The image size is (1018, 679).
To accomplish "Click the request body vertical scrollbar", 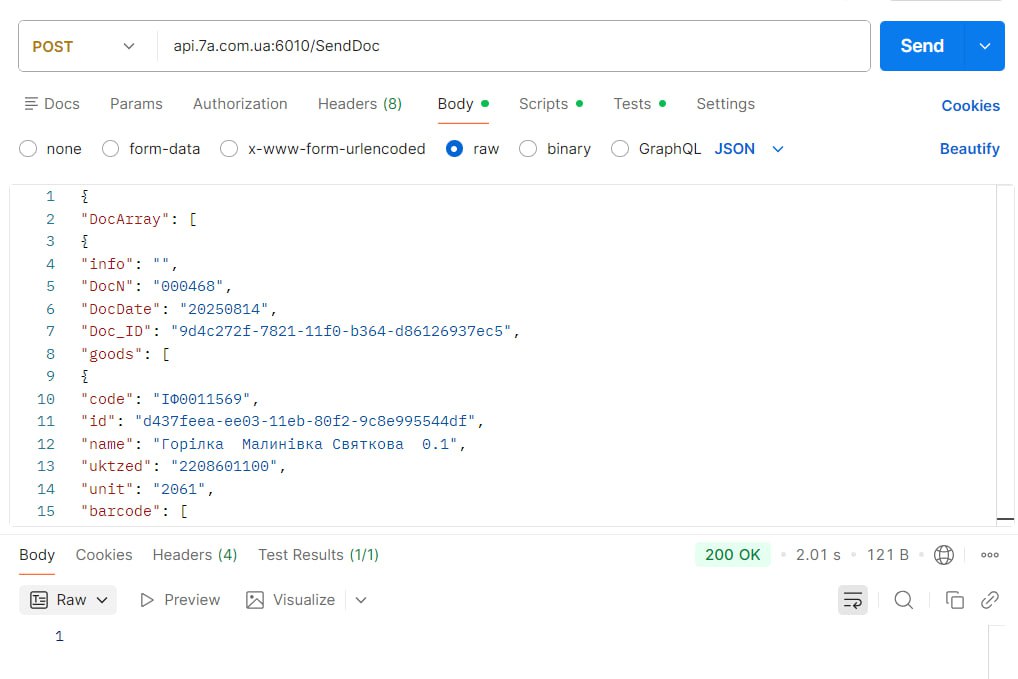I will click(1006, 350).
